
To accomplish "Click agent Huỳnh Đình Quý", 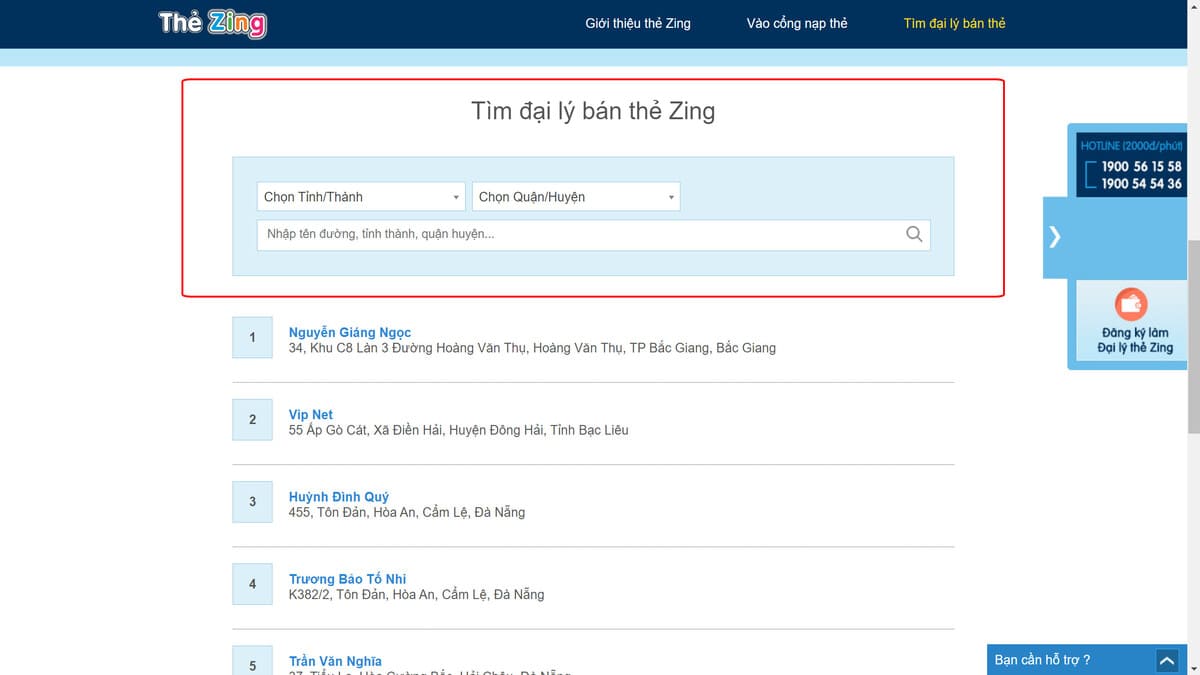I will coord(339,496).
